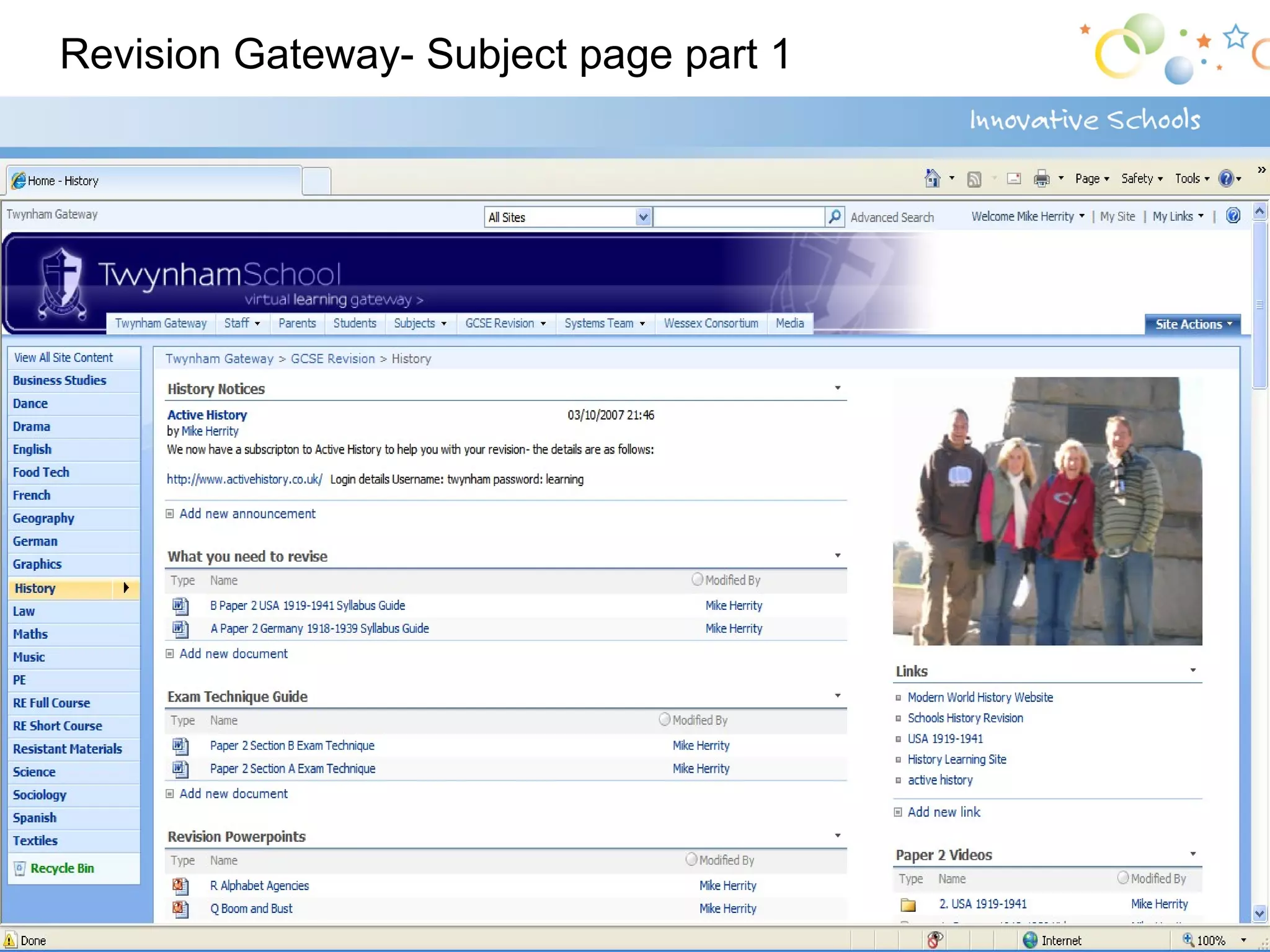Open Advanced Search link
1270x952 pixels.
892,218
